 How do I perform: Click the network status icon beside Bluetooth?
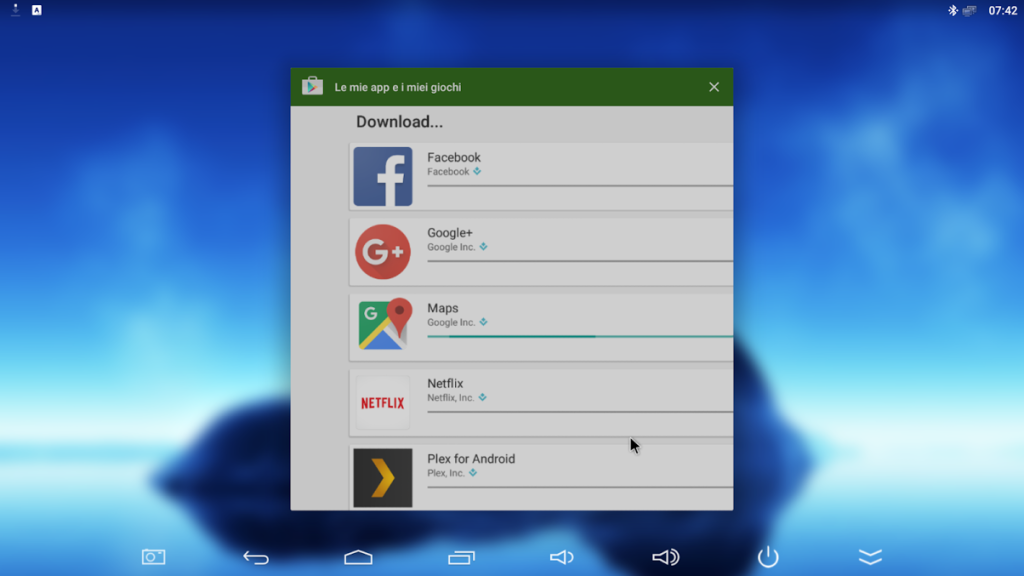coord(970,10)
